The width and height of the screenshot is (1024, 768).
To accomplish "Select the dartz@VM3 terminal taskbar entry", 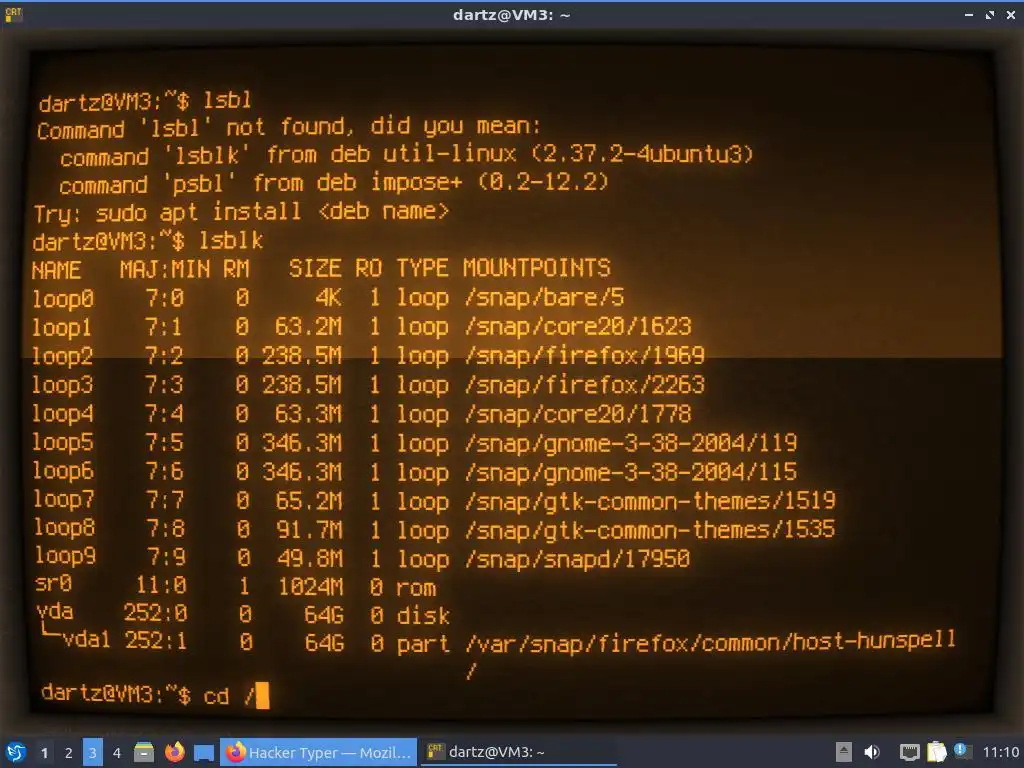I will (x=518, y=752).
